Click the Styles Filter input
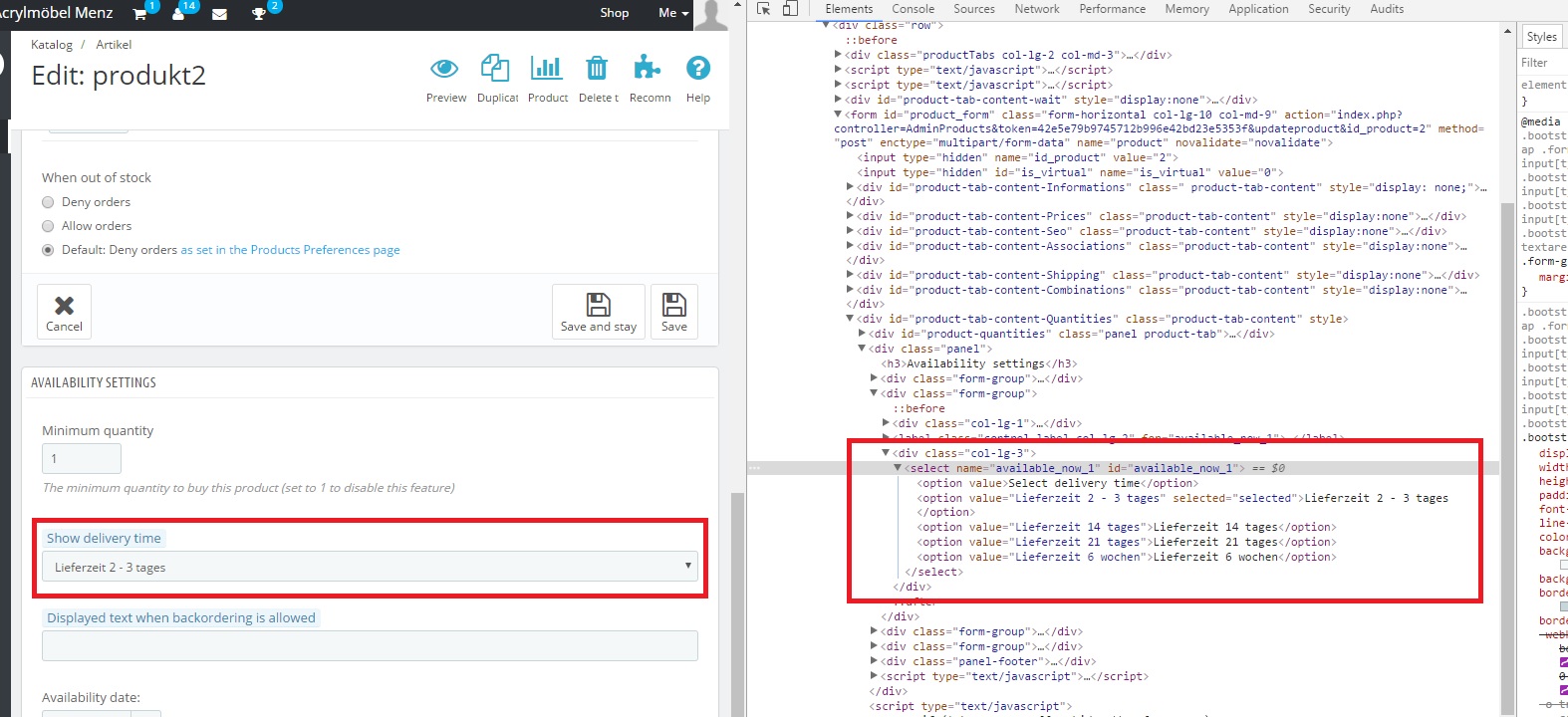The width and height of the screenshot is (1568, 717). (x=1542, y=63)
